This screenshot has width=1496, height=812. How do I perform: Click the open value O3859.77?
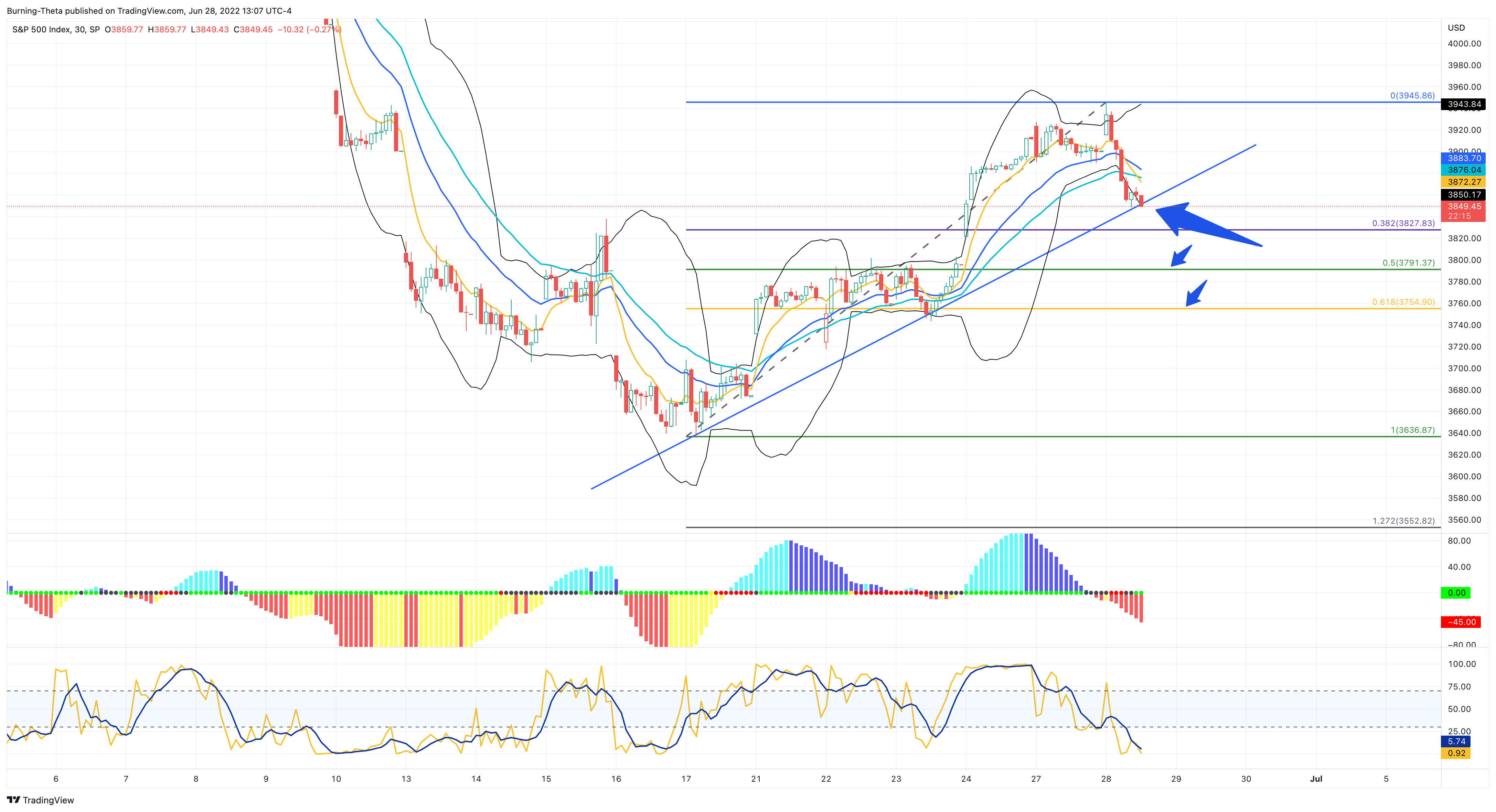point(124,29)
